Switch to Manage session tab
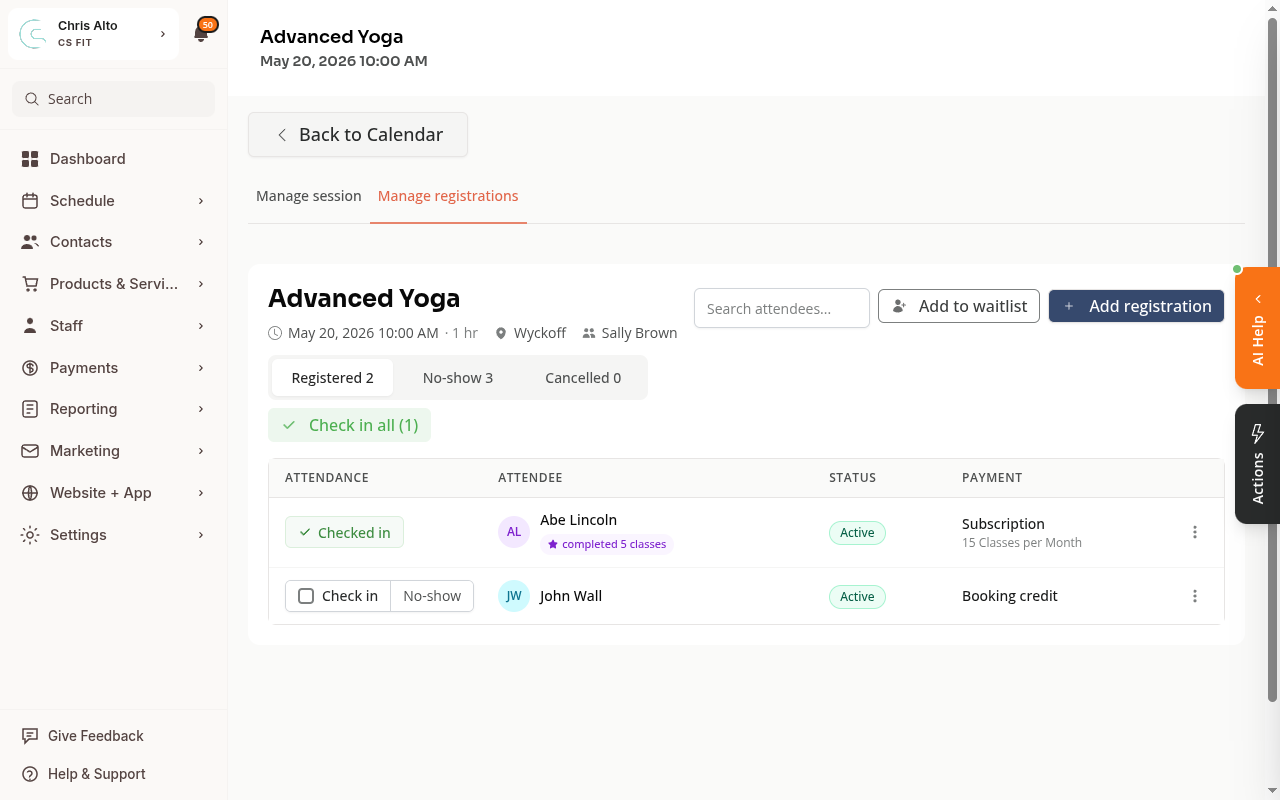 [x=308, y=196]
